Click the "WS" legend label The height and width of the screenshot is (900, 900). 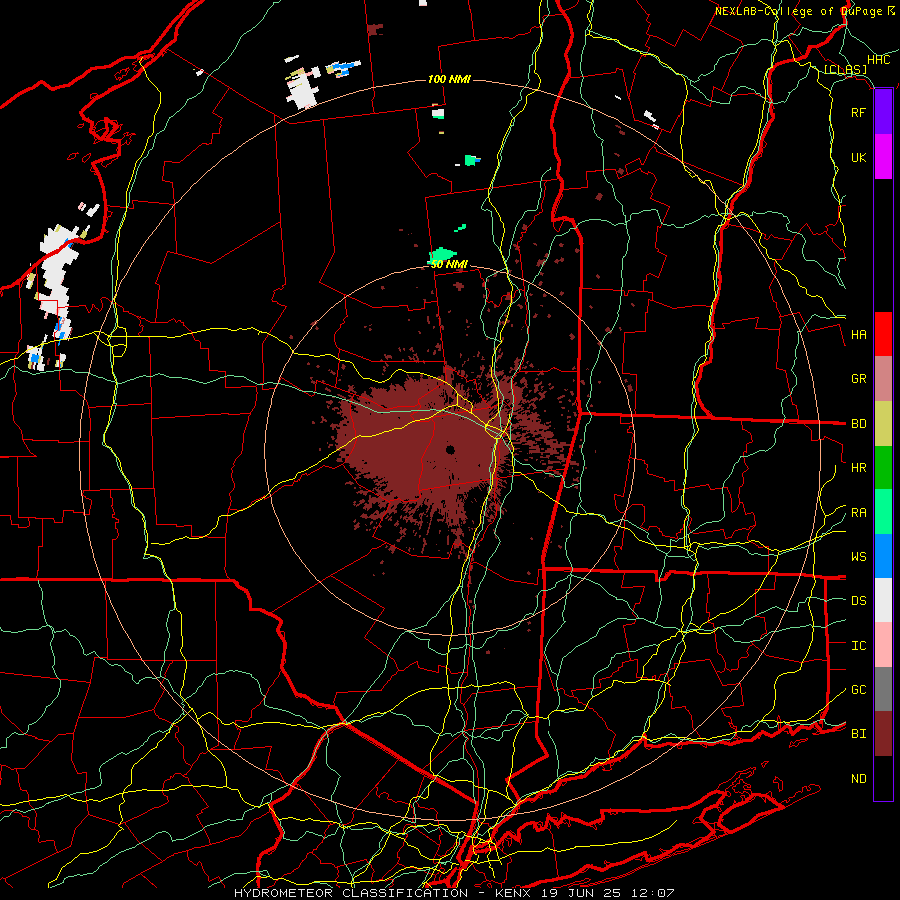tap(858, 557)
